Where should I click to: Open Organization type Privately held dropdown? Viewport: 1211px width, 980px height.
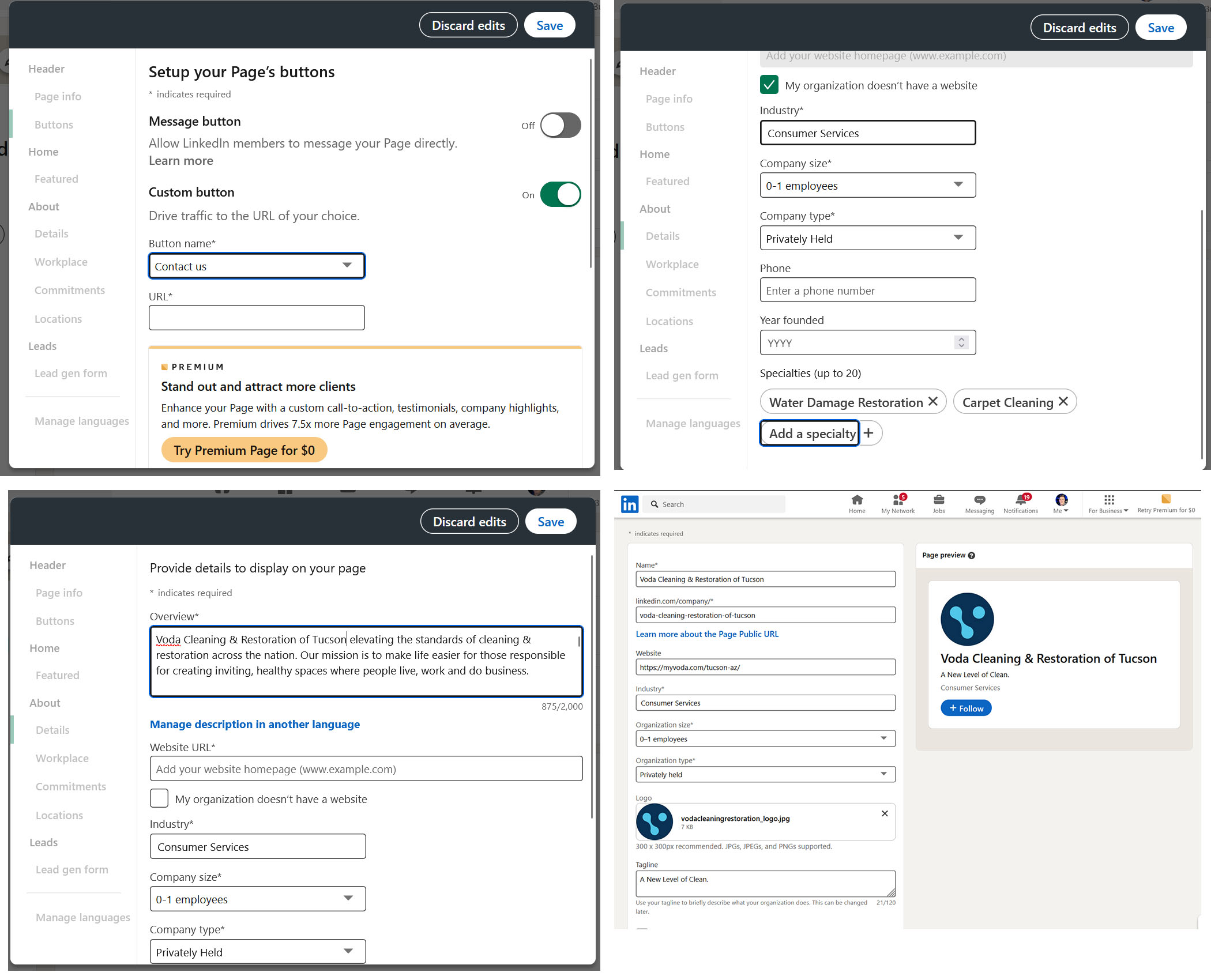tap(765, 774)
